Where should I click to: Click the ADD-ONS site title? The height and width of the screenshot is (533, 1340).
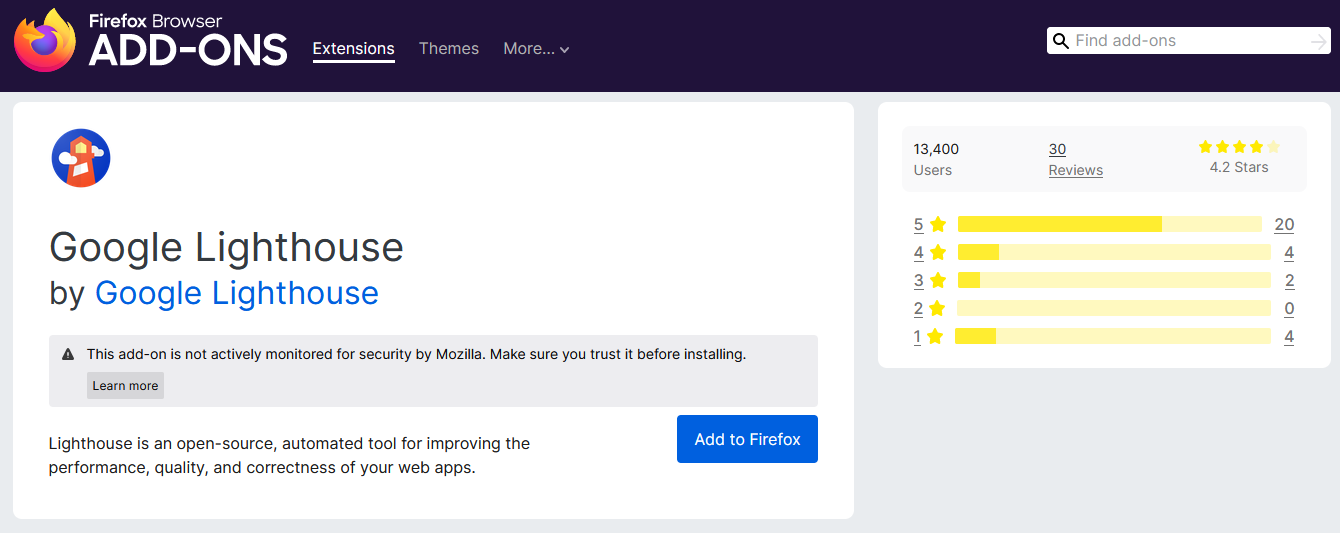(x=188, y=49)
